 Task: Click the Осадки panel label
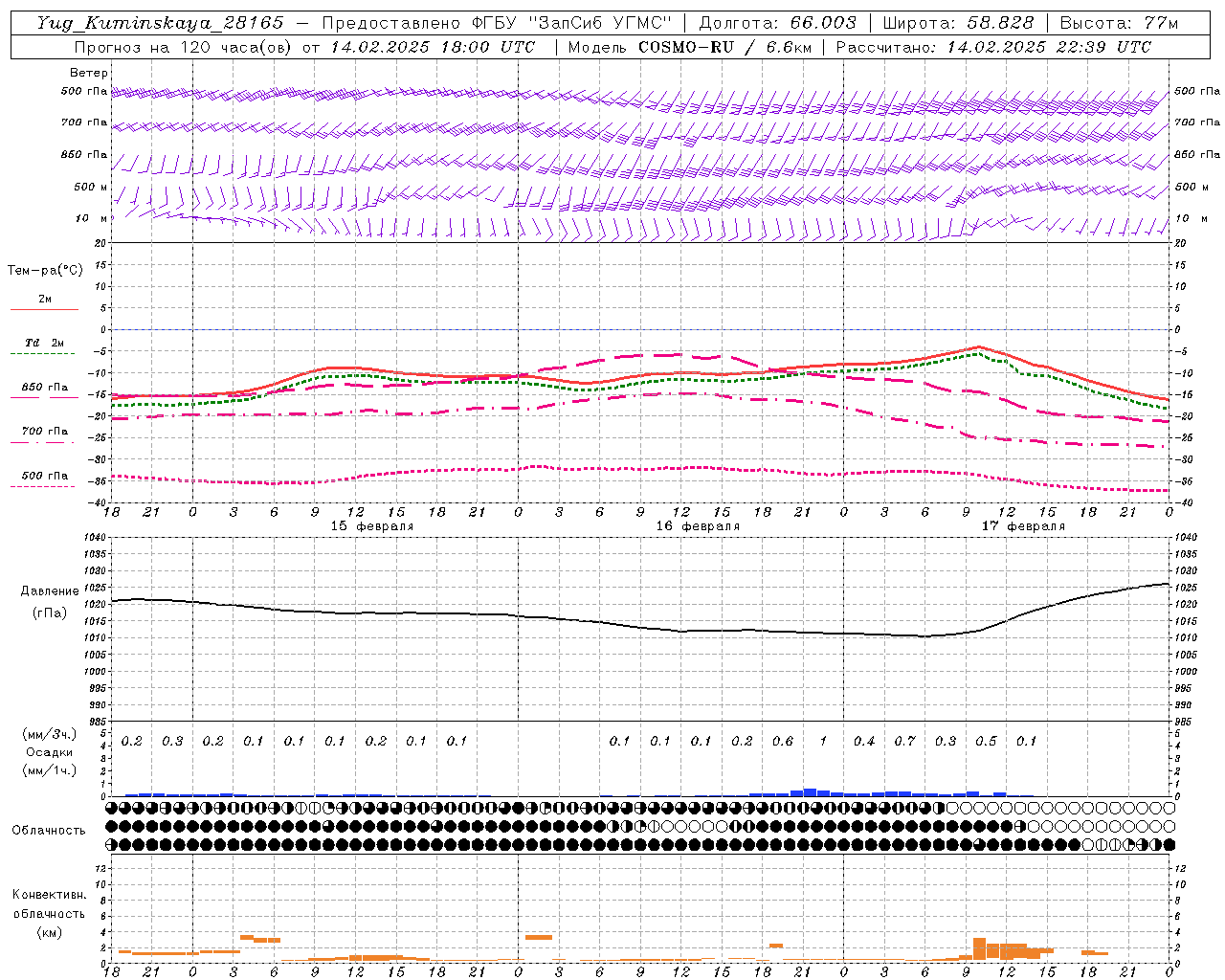50,752
